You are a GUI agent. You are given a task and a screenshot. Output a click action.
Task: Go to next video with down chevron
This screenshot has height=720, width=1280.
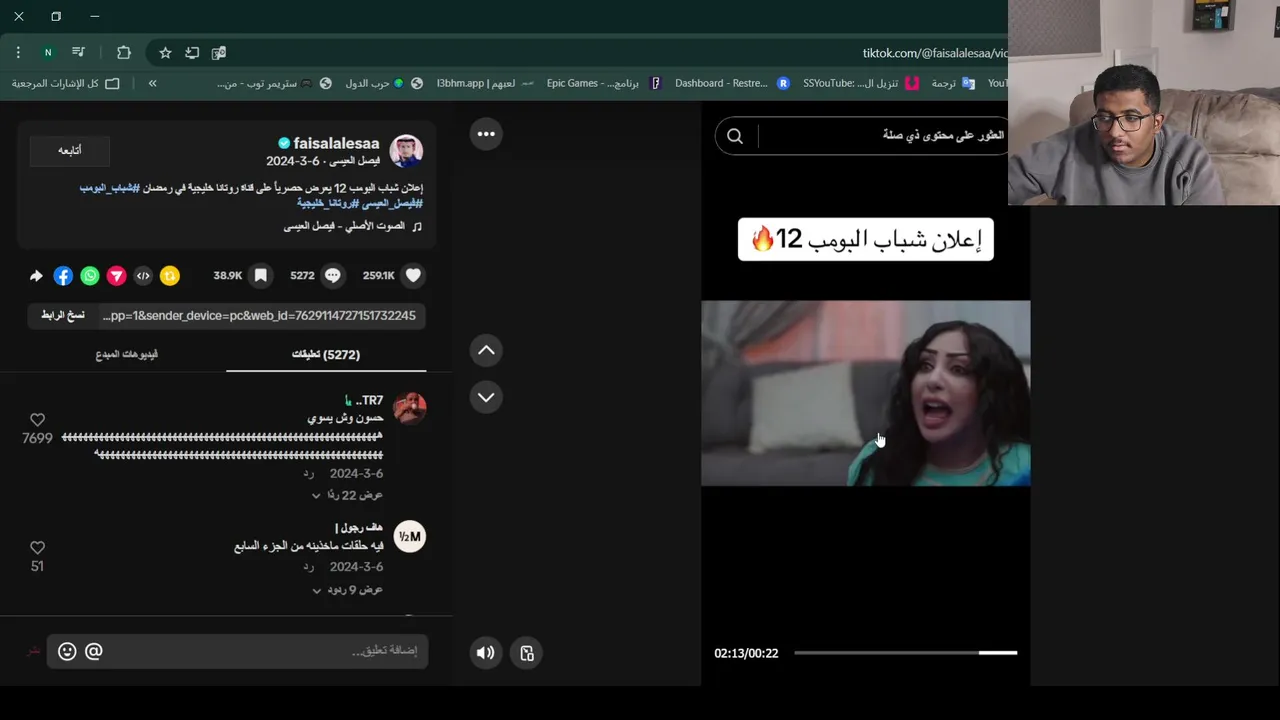click(x=486, y=397)
